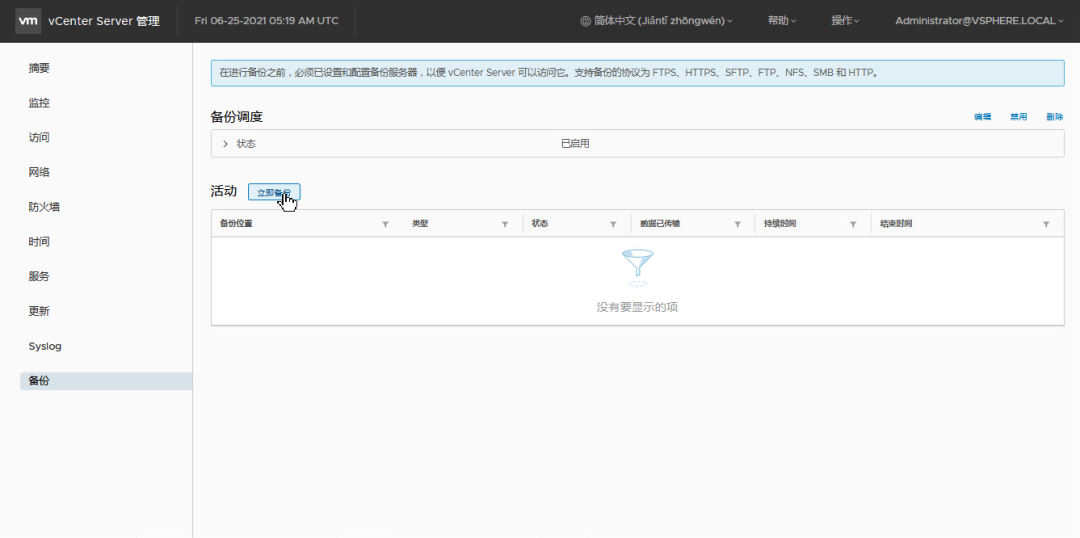Filter the 持续时间 column
Image resolution: width=1080 pixels, height=538 pixels.
click(853, 225)
